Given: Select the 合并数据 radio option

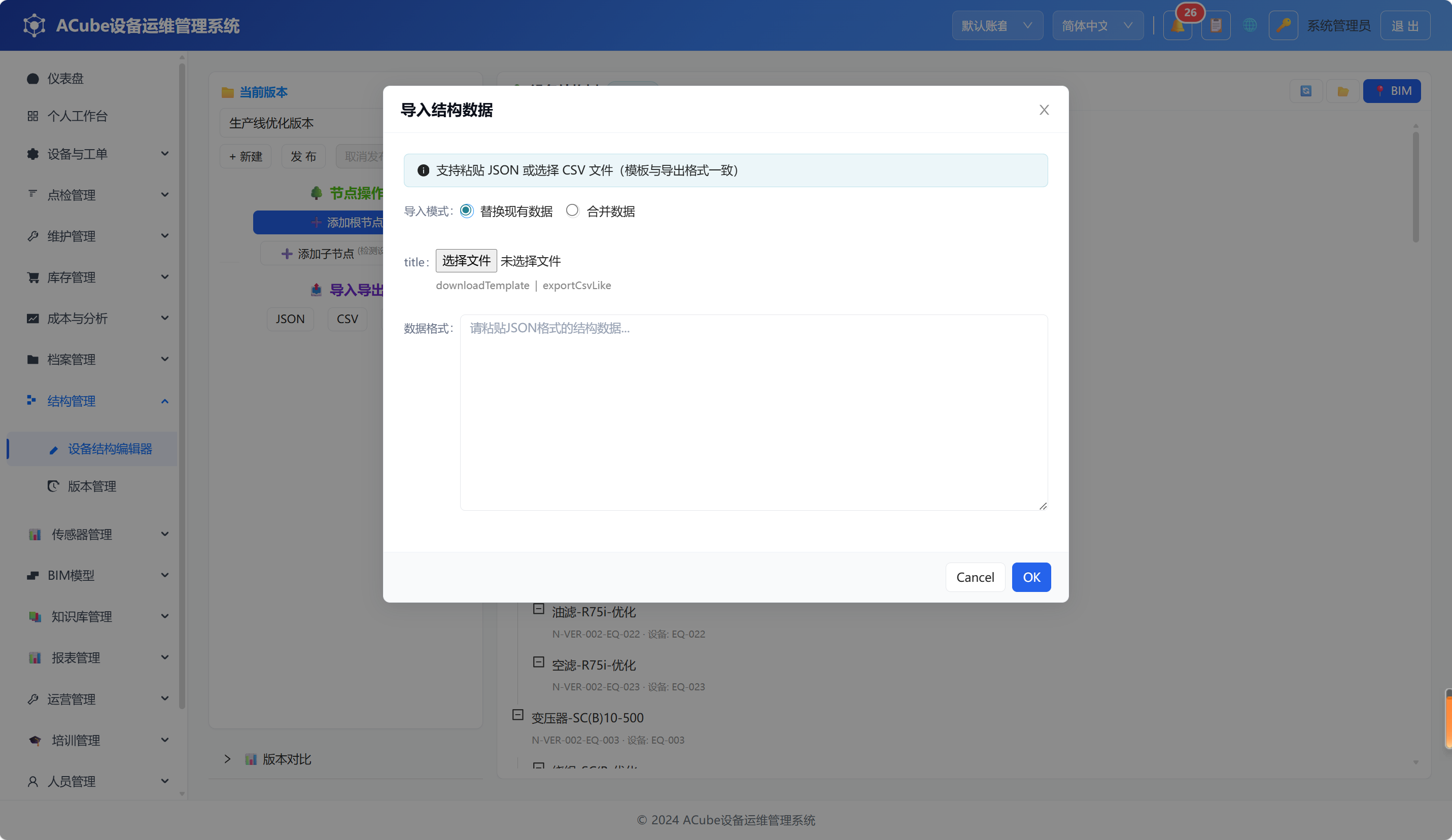Looking at the screenshot, I should (572, 211).
